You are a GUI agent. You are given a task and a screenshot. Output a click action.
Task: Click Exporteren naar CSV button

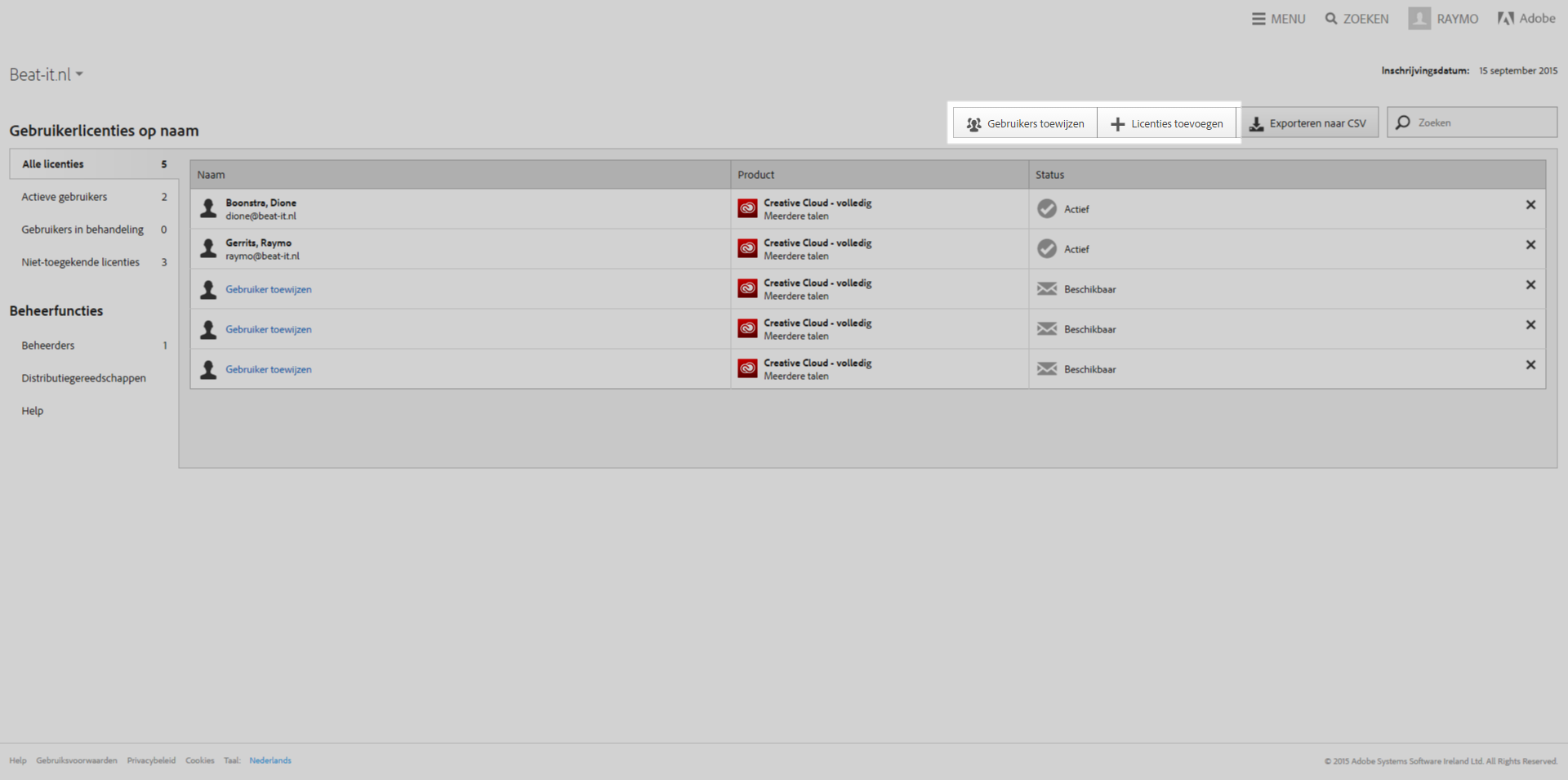coord(1309,123)
